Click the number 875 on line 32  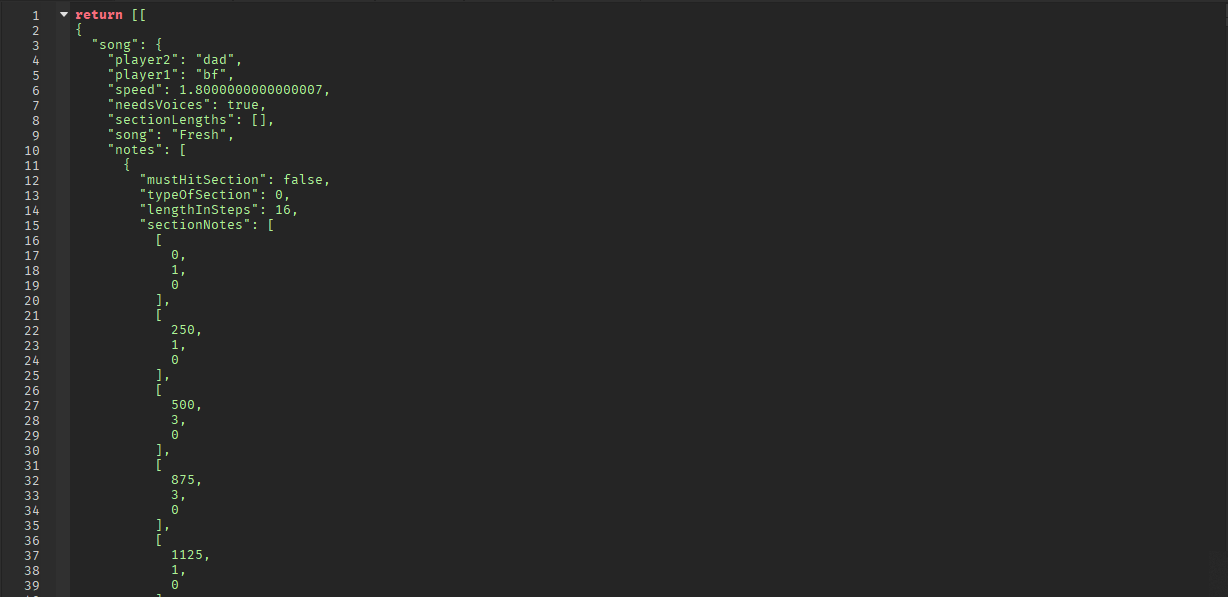(x=183, y=480)
